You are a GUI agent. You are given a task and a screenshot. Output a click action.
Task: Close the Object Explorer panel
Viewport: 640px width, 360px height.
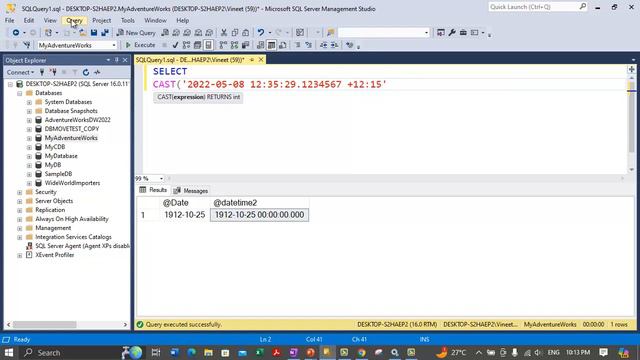tap(125, 60)
